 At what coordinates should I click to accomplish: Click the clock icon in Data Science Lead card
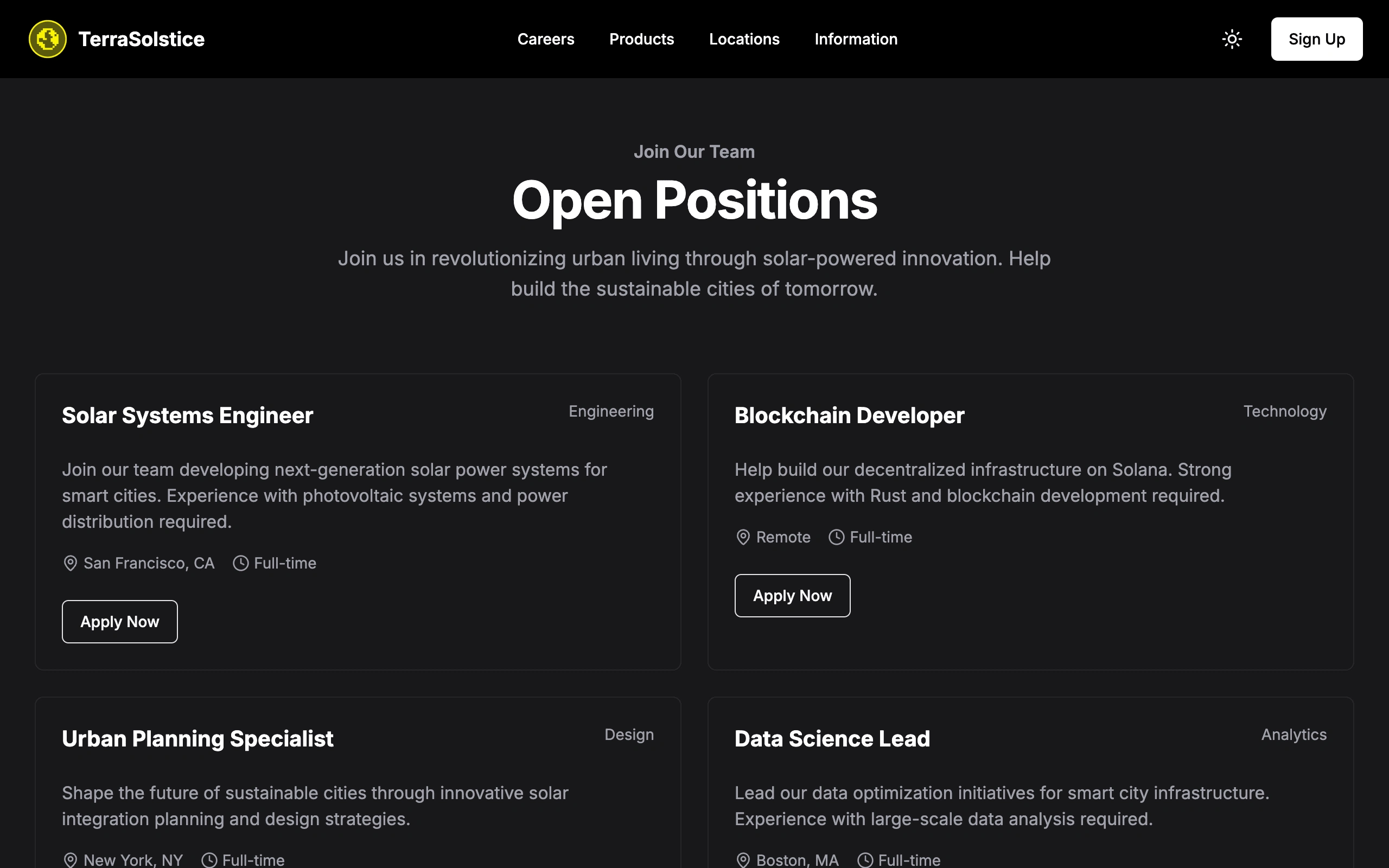click(x=865, y=860)
